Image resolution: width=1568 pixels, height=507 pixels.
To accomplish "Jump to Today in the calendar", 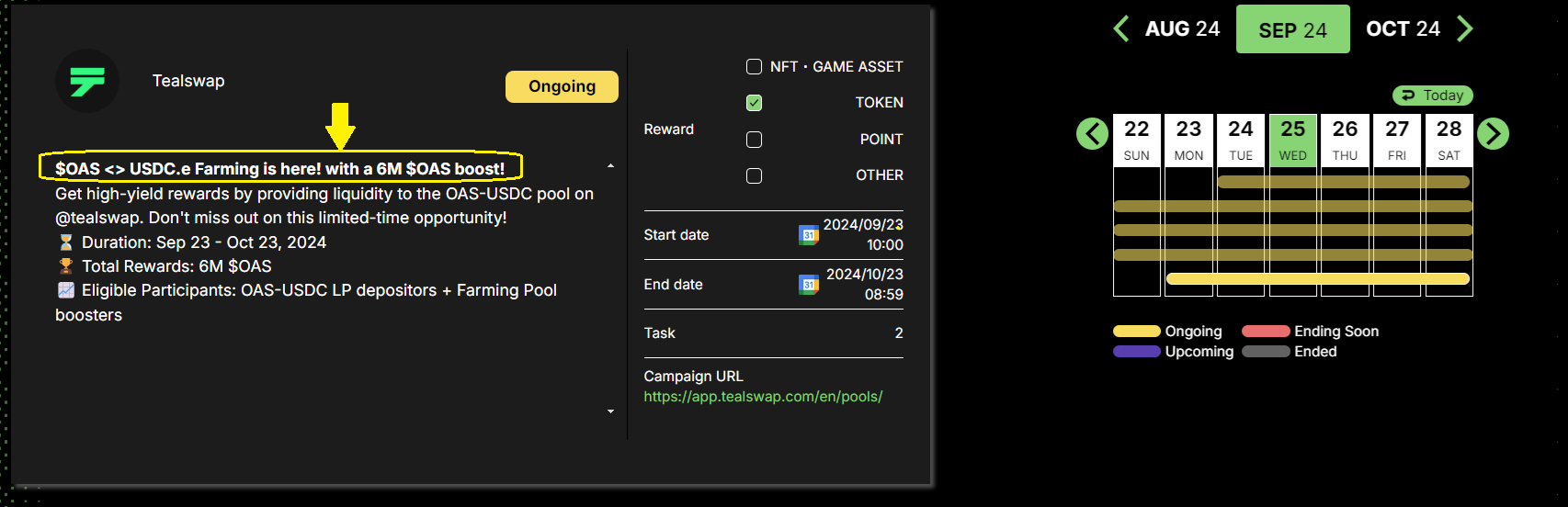I will [1432, 96].
